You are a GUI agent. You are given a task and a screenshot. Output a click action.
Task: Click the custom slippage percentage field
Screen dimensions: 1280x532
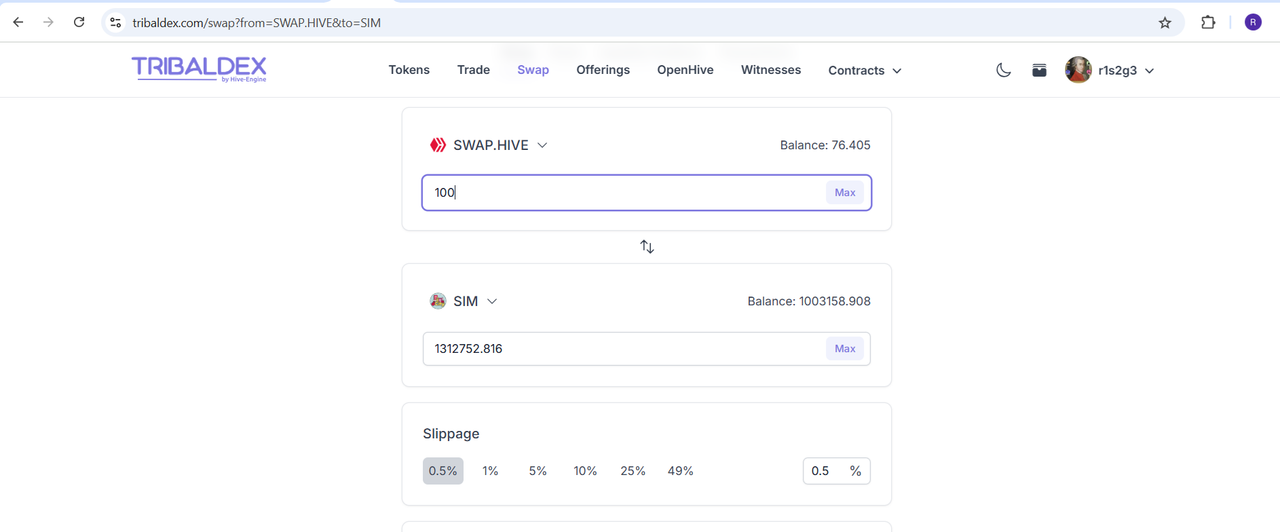click(836, 471)
